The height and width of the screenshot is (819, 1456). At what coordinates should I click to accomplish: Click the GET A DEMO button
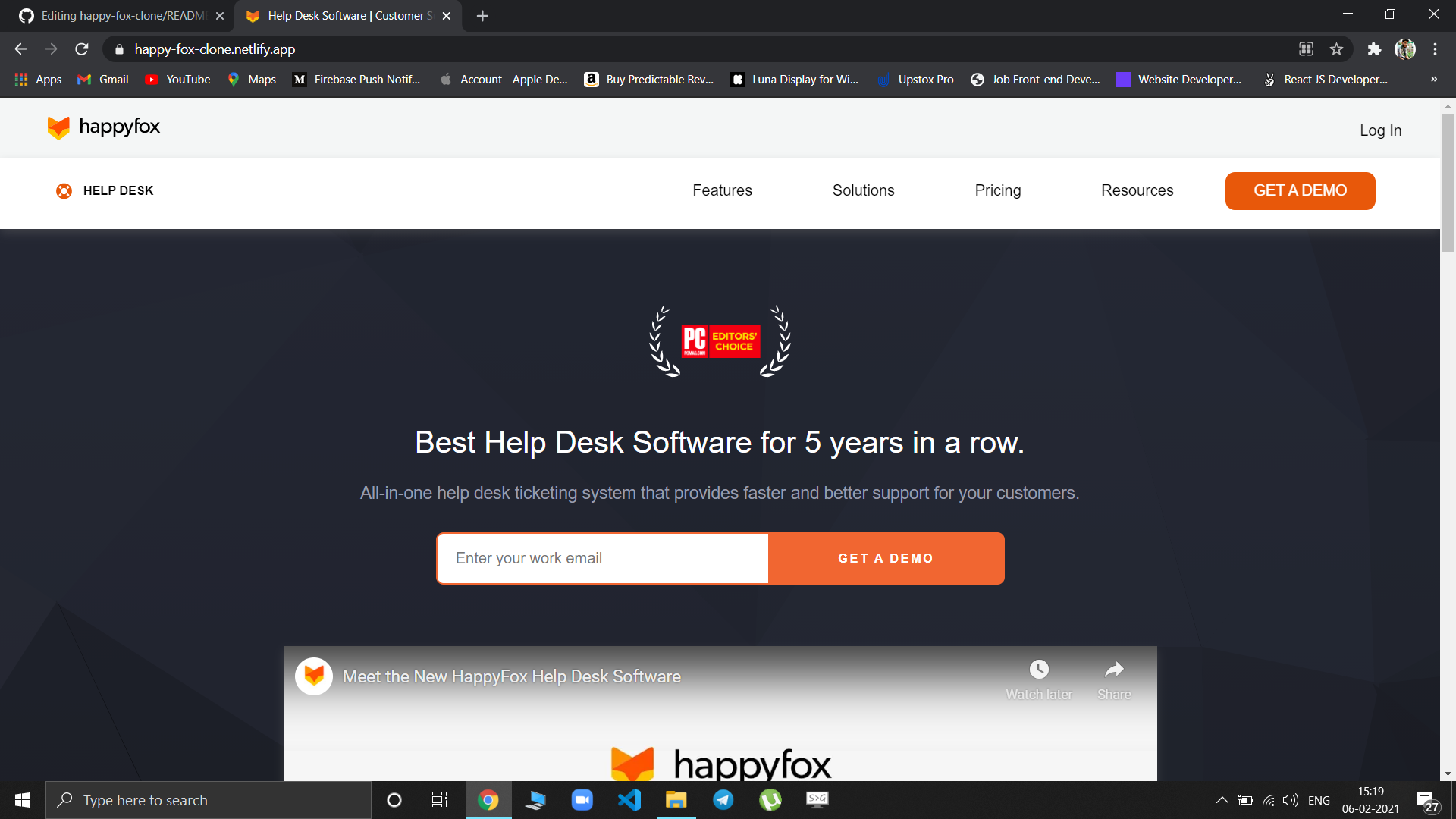(x=1300, y=190)
